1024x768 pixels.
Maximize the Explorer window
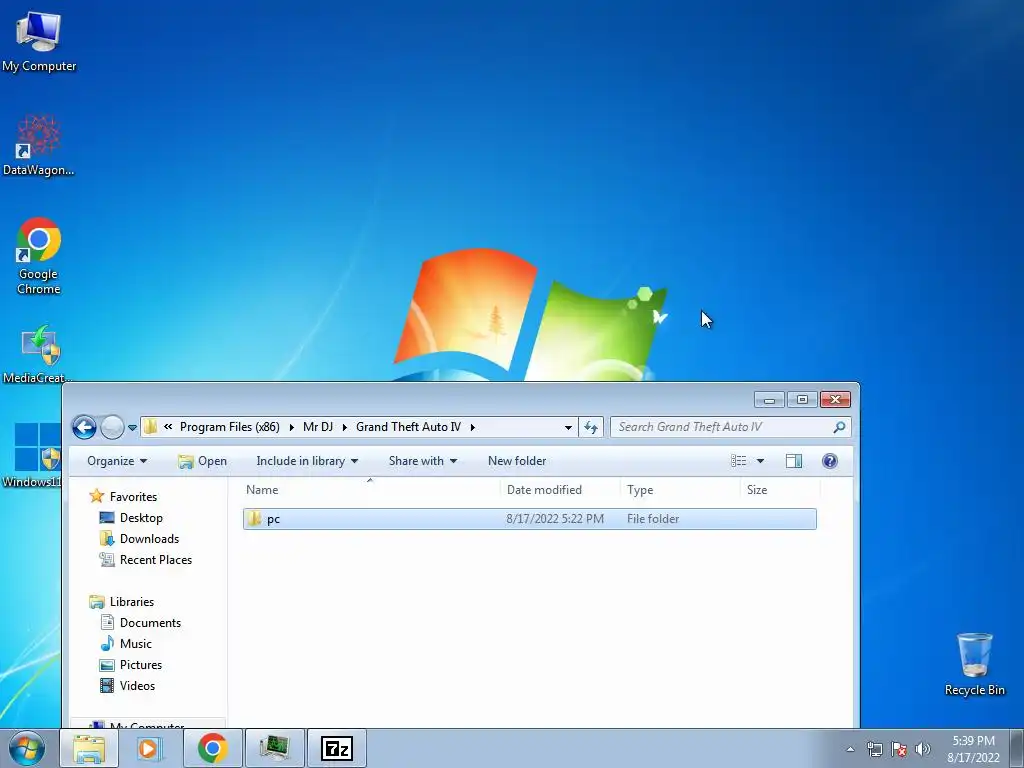click(803, 400)
